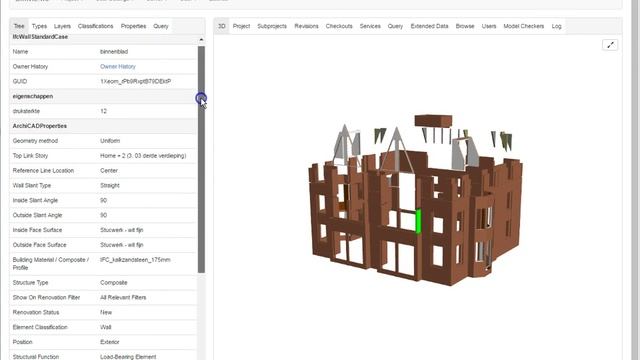Switch to Subprojects tab

coord(272,26)
